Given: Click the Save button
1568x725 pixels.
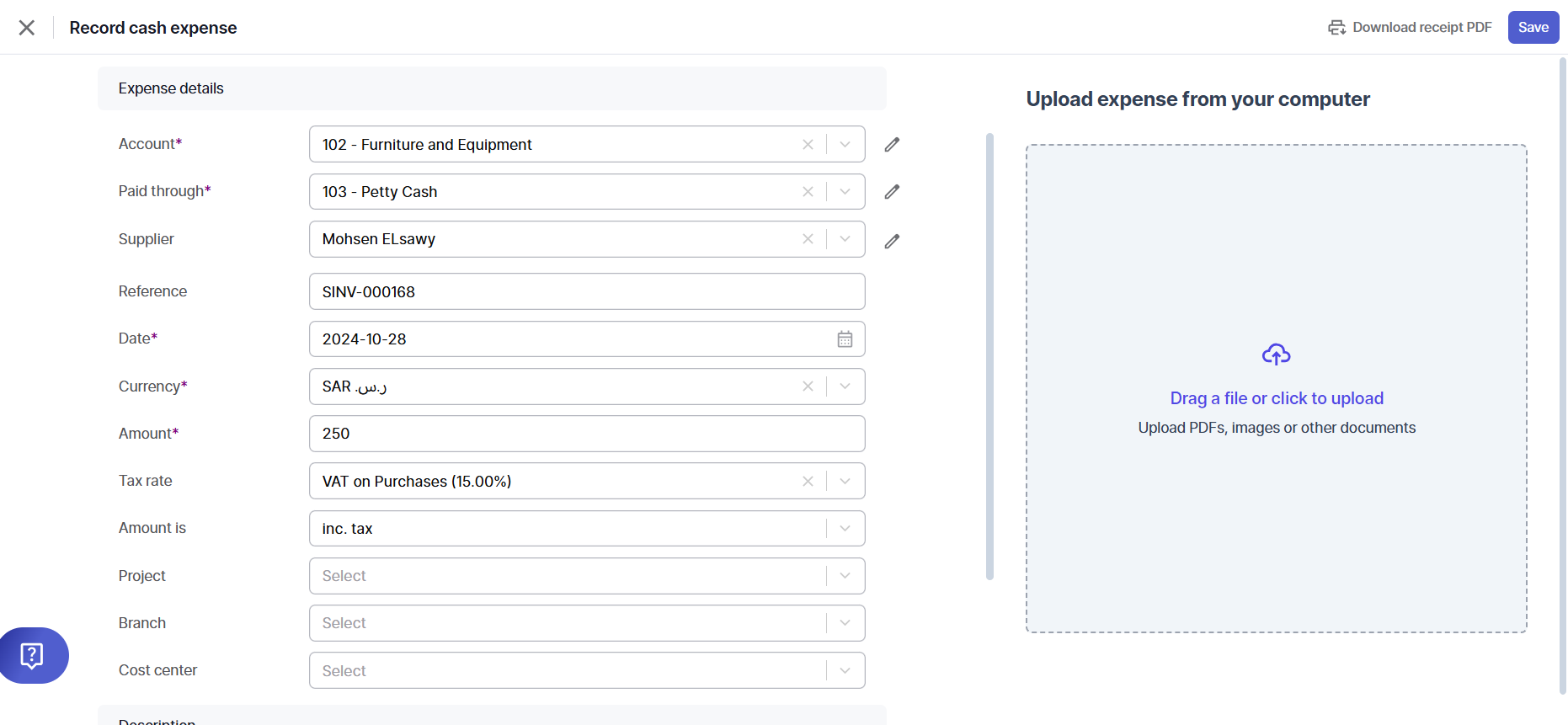Looking at the screenshot, I should point(1533,28).
